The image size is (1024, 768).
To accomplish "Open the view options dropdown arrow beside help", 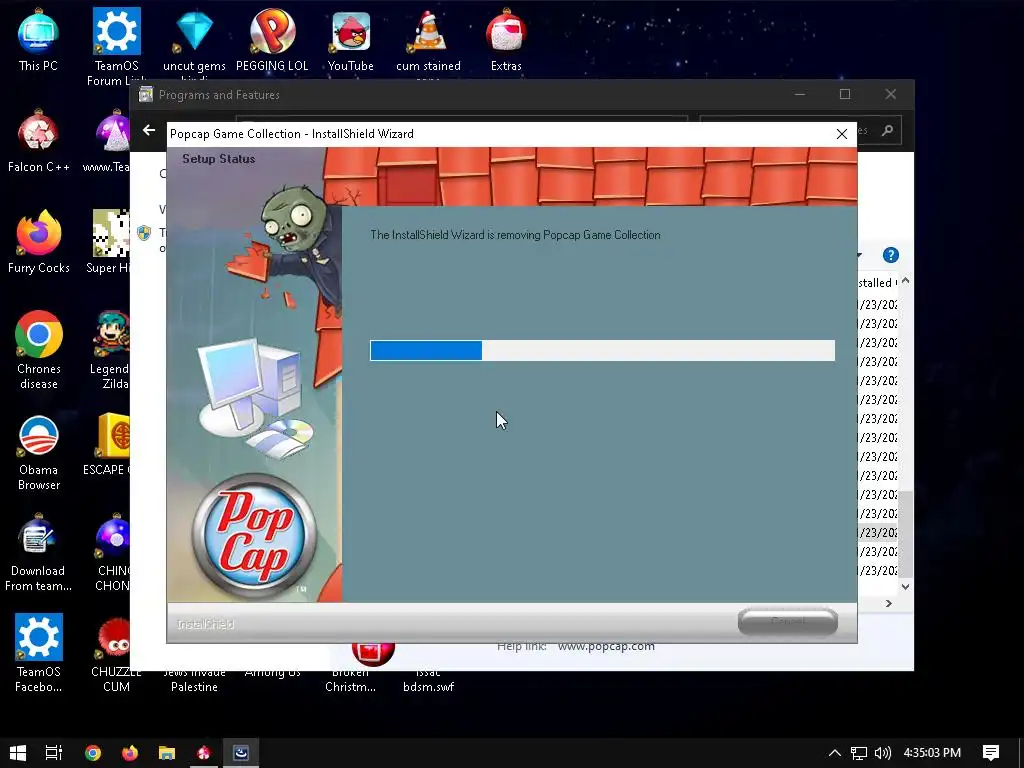I will click(x=859, y=255).
